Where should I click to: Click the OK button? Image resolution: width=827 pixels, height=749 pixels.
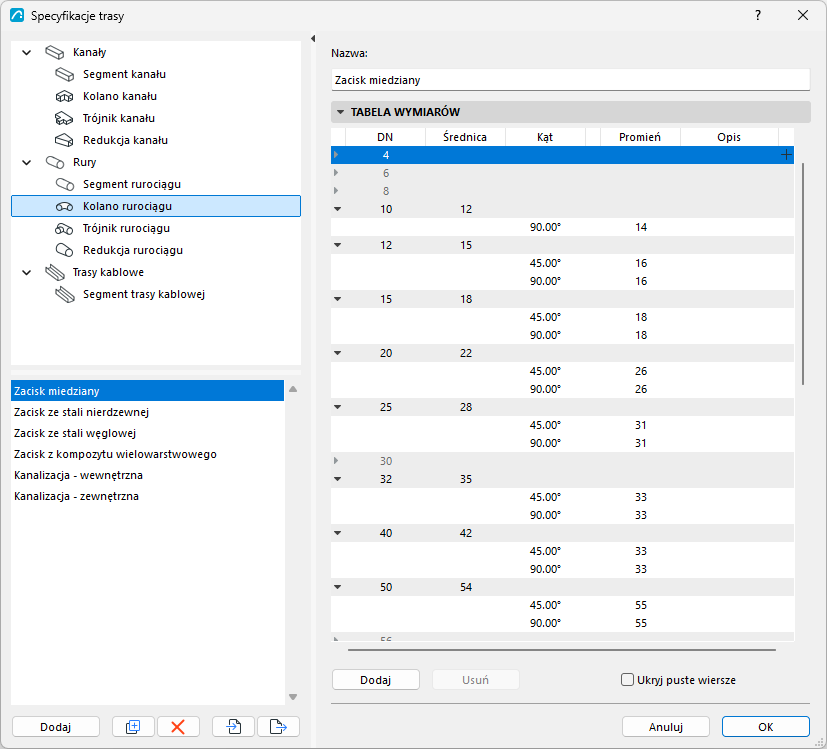[765, 727]
